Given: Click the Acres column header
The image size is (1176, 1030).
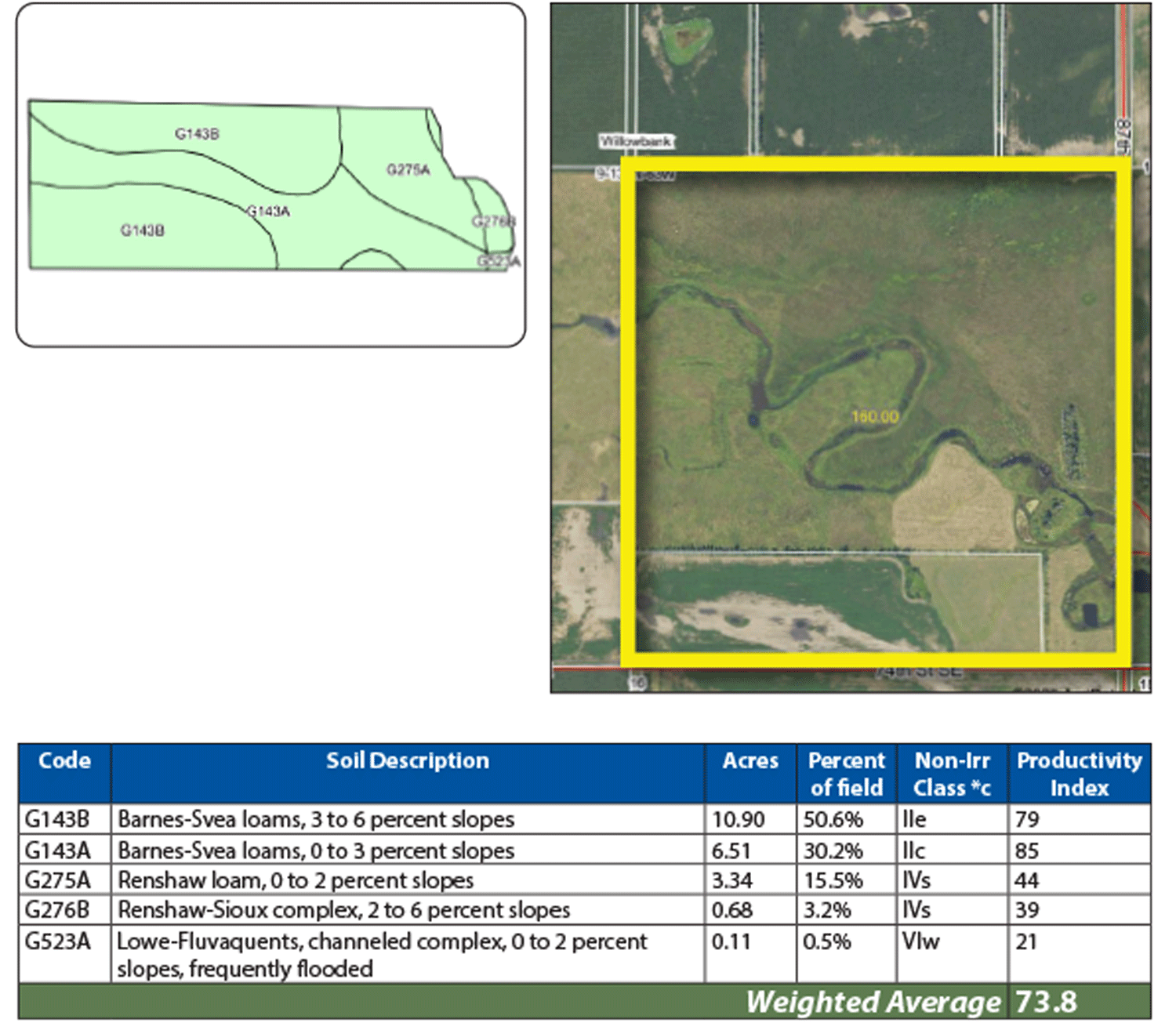Looking at the screenshot, I should (x=750, y=761).
